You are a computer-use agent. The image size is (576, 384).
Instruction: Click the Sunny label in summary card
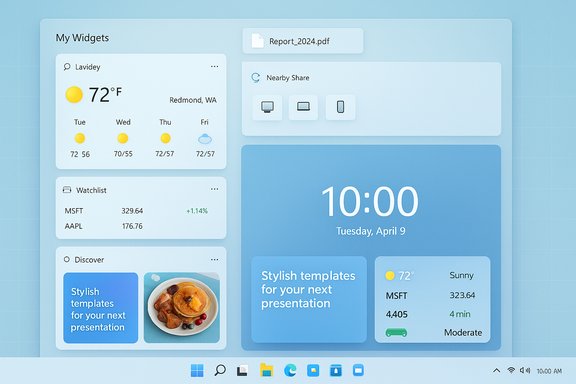click(x=461, y=275)
